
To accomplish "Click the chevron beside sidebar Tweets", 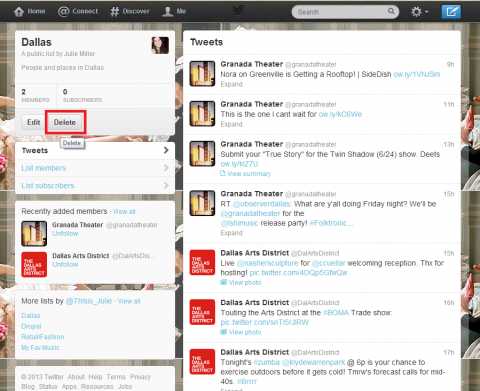I will click(166, 150).
